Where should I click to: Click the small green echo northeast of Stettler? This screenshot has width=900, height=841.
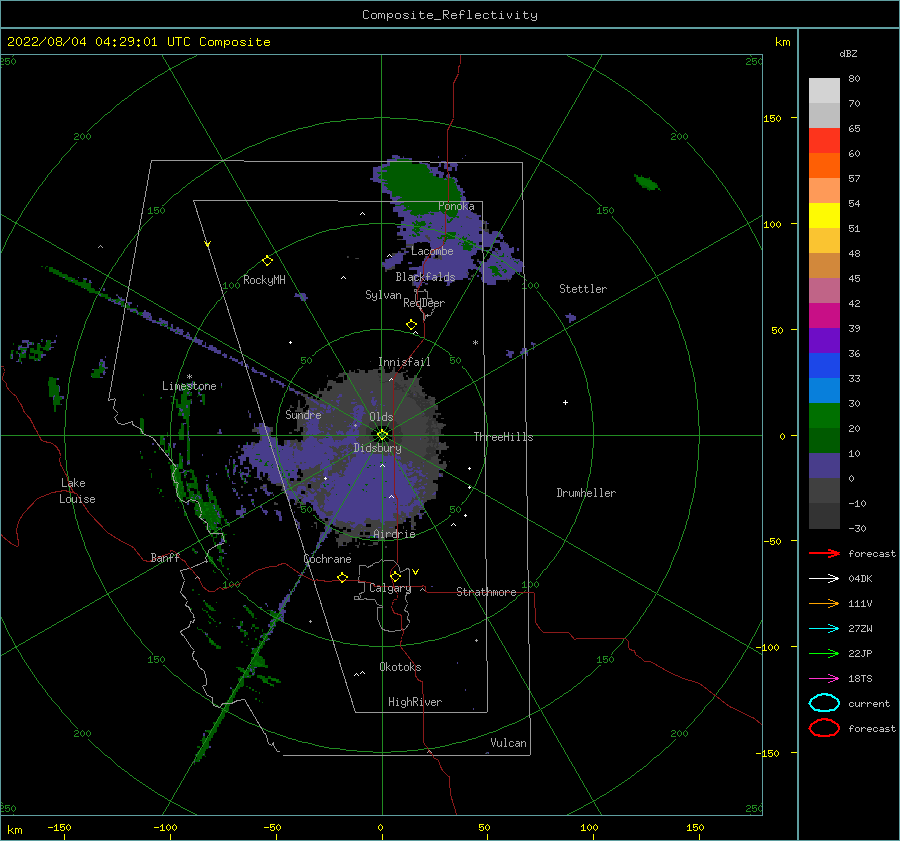(647, 183)
